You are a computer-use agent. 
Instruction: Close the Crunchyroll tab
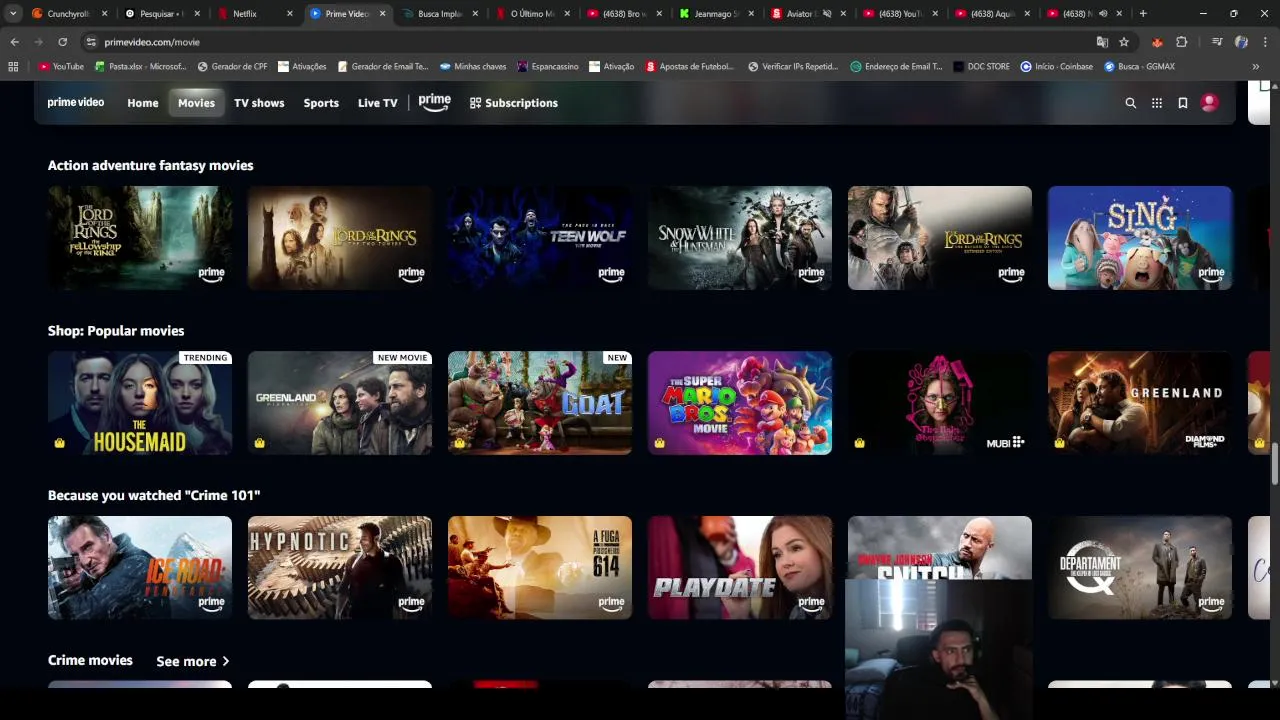coord(104,14)
